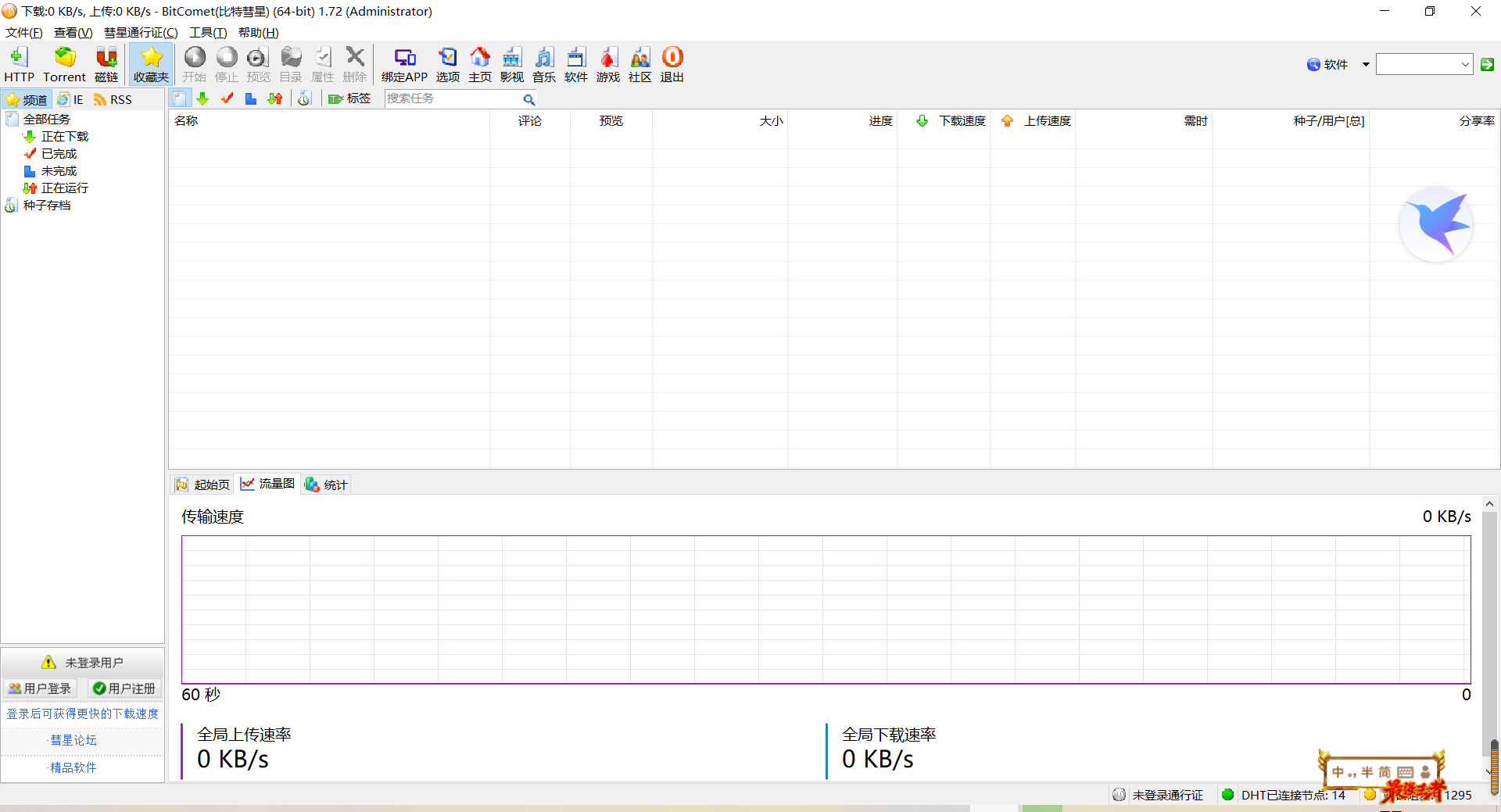Select 种子存档 in the tree
This screenshot has width=1501, height=812.
coord(46,205)
